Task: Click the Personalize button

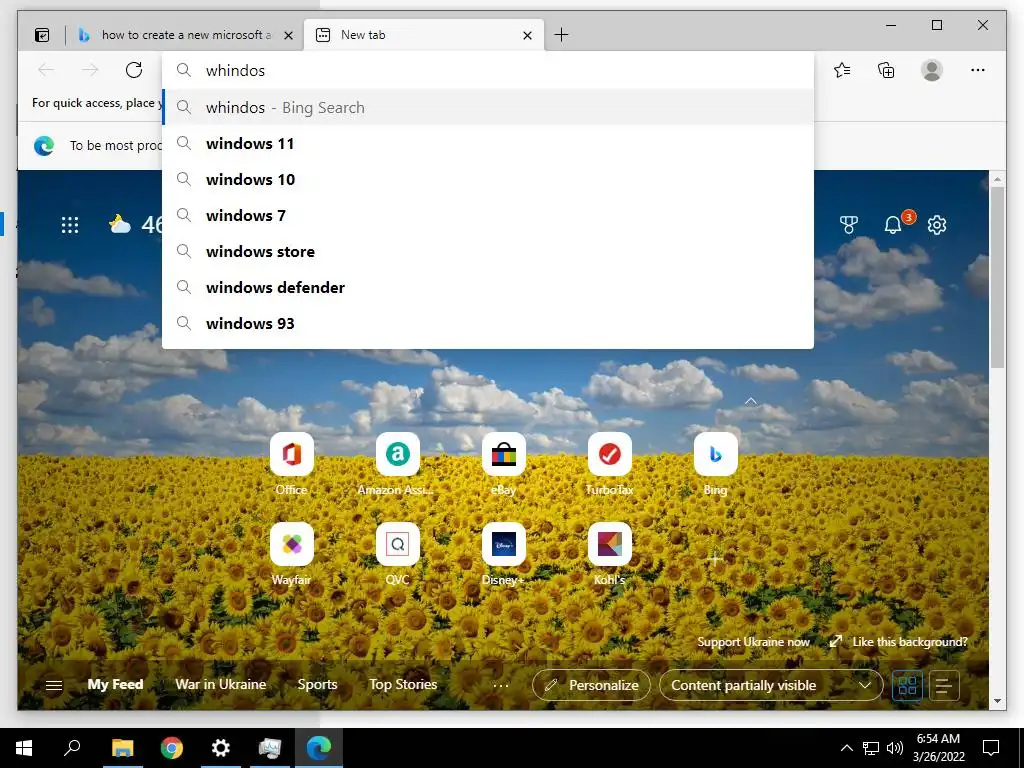Action: pos(591,685)
